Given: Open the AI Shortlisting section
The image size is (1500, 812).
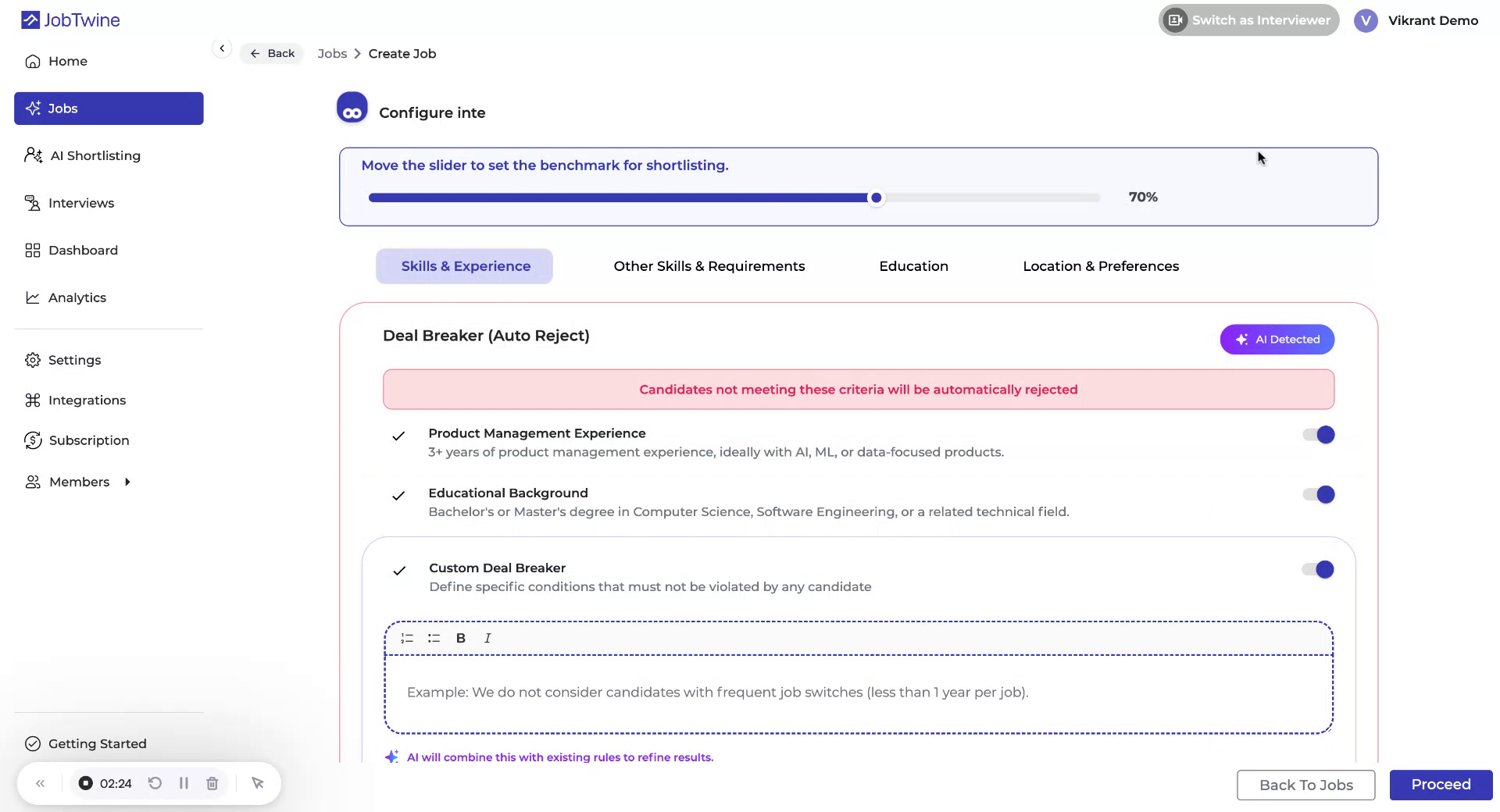Looking at the screenshot, I should click(95, 155).
